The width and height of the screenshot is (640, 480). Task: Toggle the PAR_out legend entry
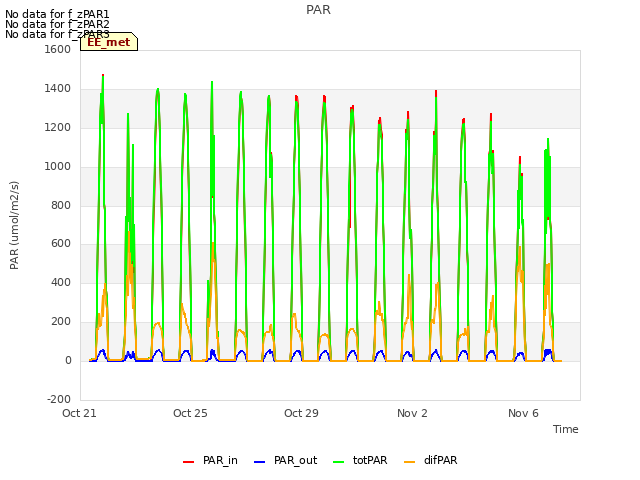click(x=285, y=460)
